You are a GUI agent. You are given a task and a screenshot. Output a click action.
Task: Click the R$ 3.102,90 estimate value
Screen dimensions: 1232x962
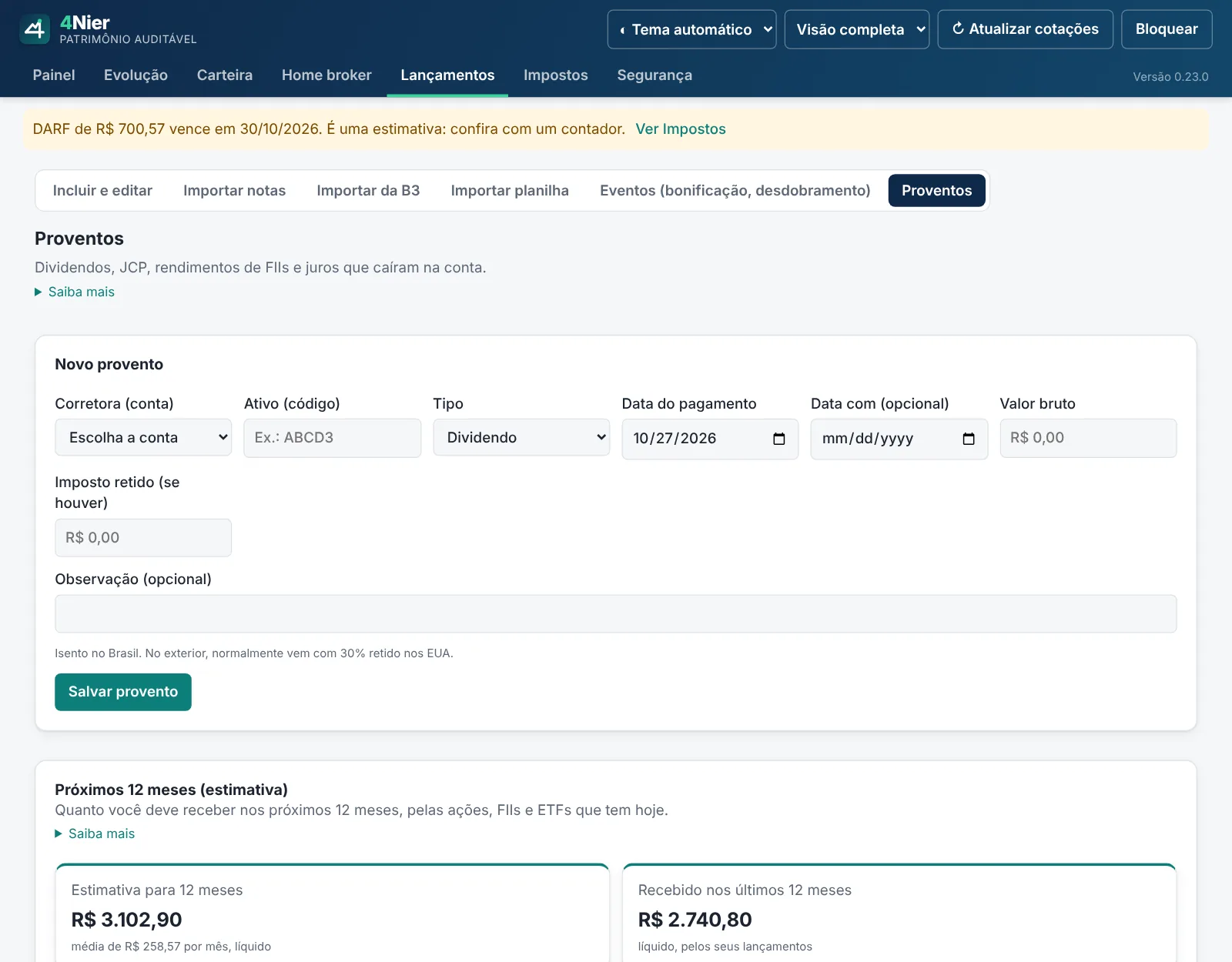point(127,920)
